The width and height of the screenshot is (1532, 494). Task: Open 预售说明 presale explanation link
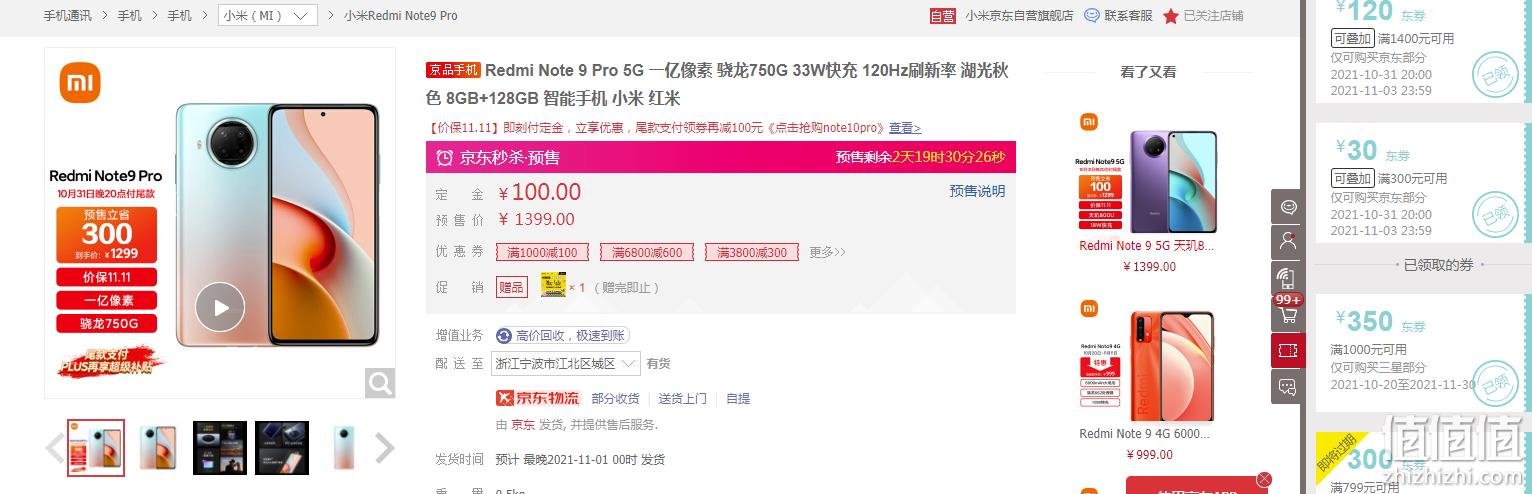(x=977, y=191)
